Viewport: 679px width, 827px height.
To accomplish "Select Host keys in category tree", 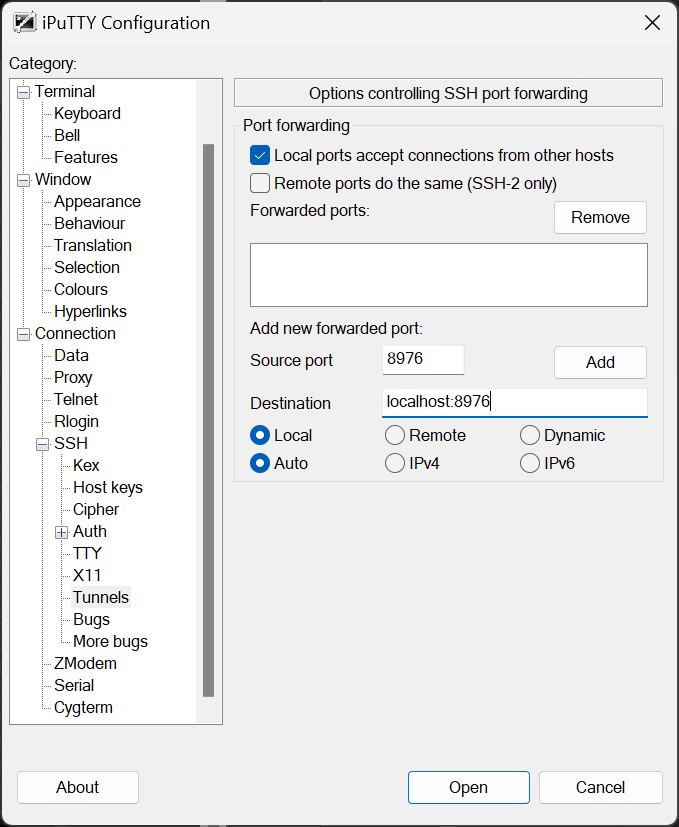I will pos(108,487).
